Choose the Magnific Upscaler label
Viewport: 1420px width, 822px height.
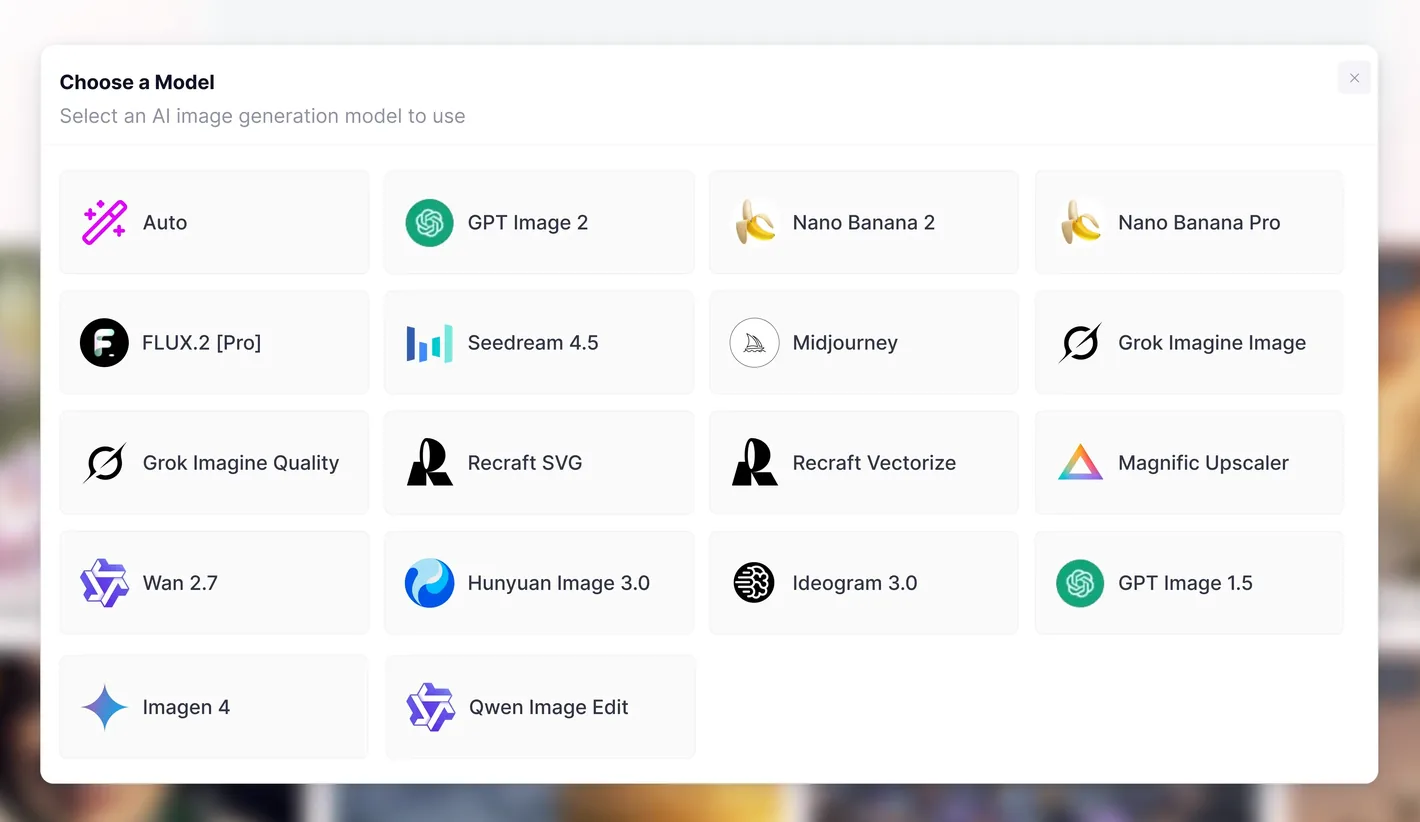pos(1203,463)
